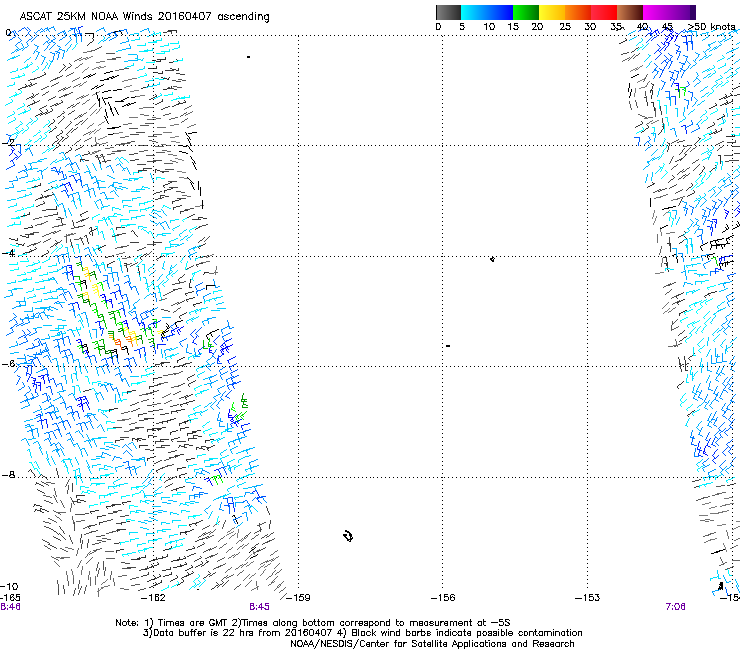Click the color scale's '30' tick label
Image resolution: width=740 pixels, height=650 pixels.
click(590, 26)
